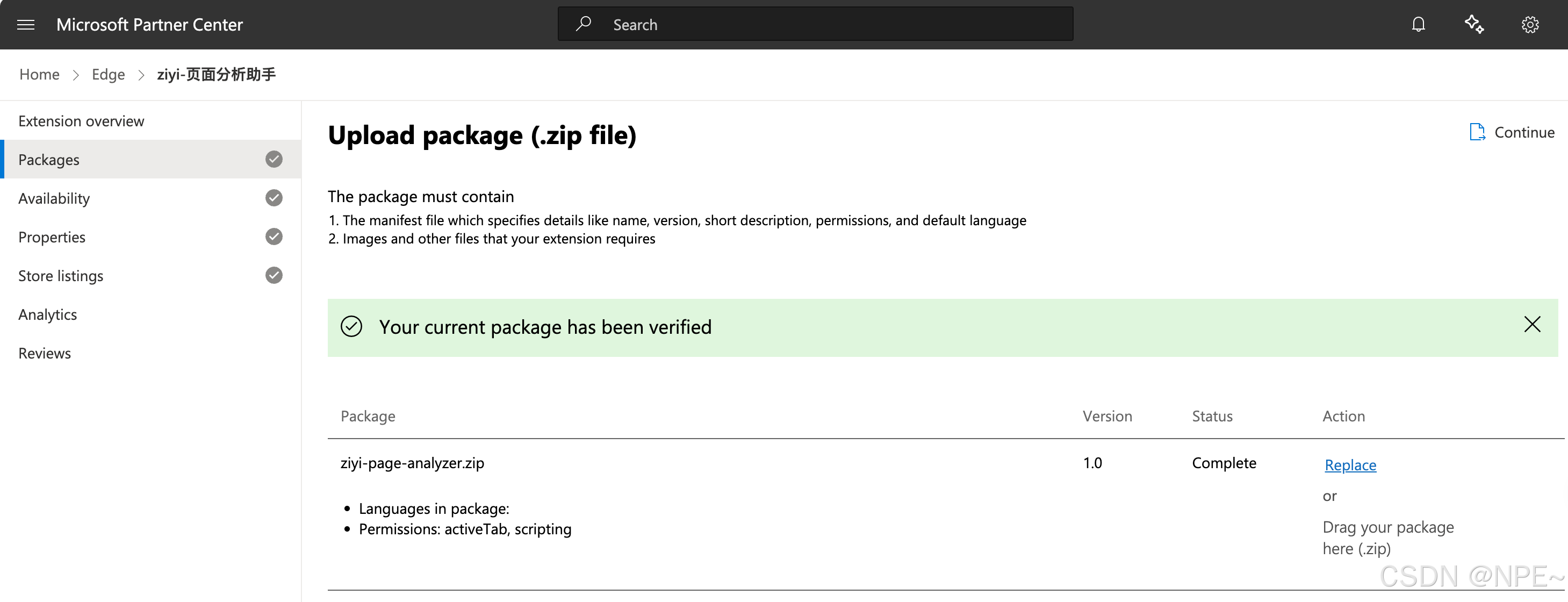Open the hamburger navigation menu

pyautogui.click(x=26, y=24)
